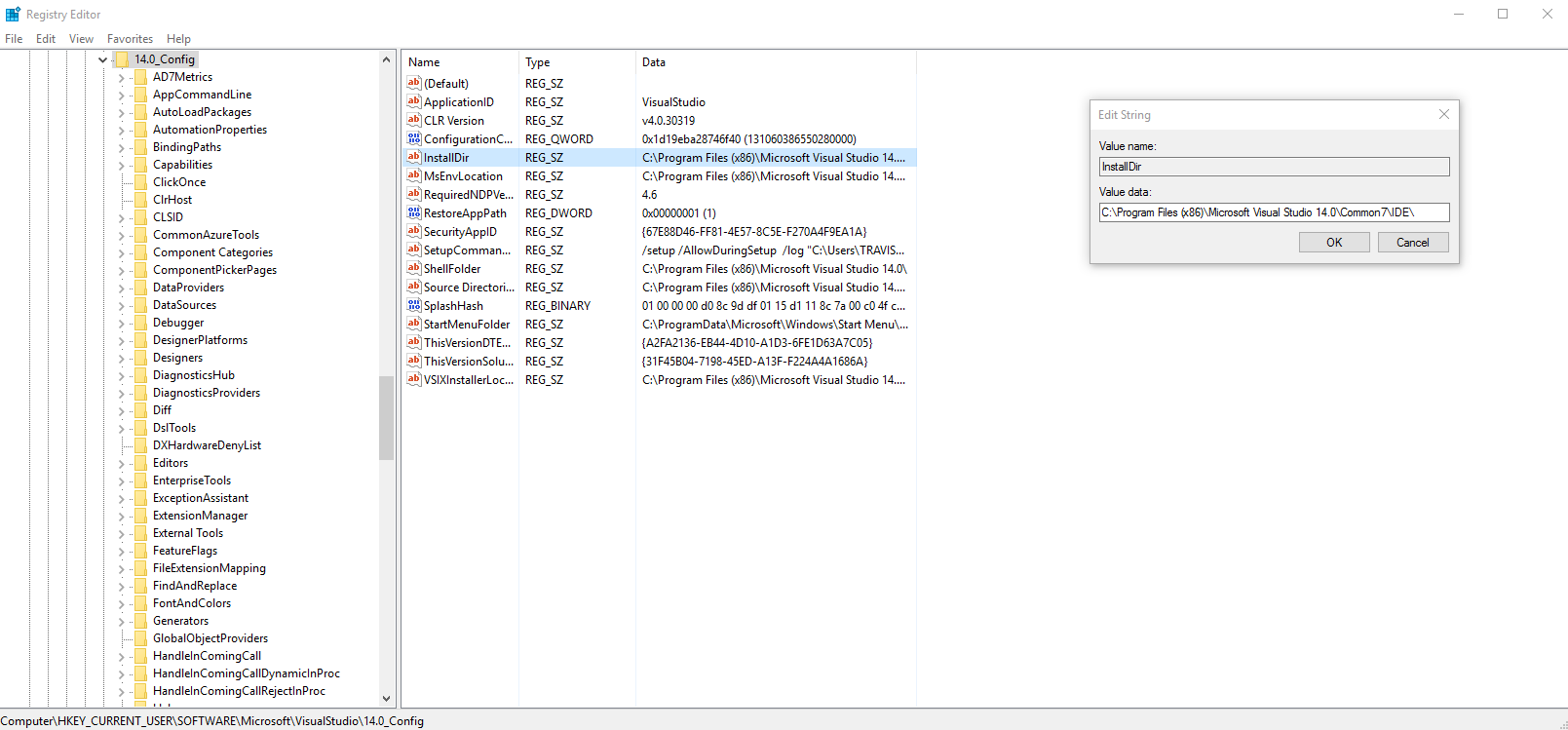Click the SetupComman... value icon

pyautogui.click(x=414, y=250)
